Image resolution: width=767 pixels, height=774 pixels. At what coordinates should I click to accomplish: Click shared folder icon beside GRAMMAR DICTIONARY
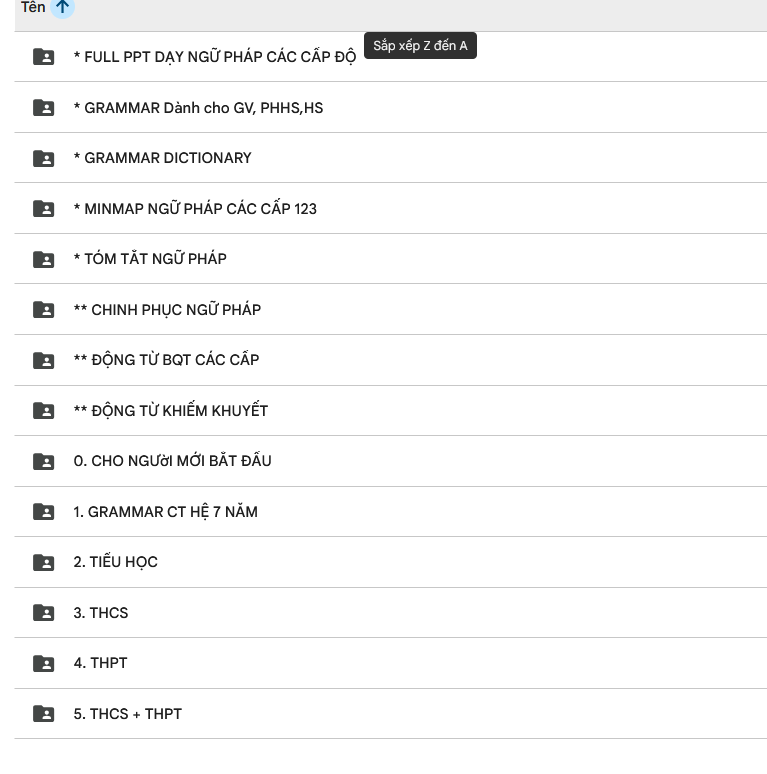click(x=44, y=158)
